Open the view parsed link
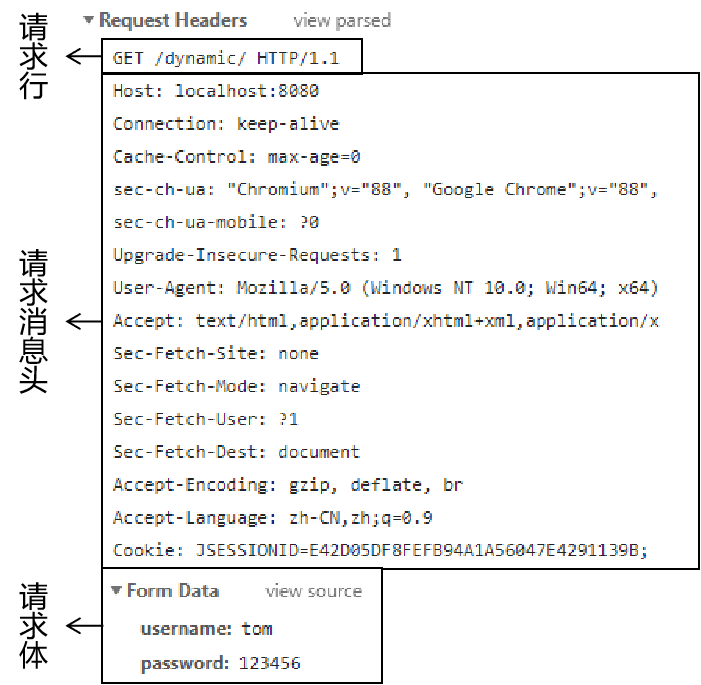Screen dimensions: 701x685 click(342, 21)
